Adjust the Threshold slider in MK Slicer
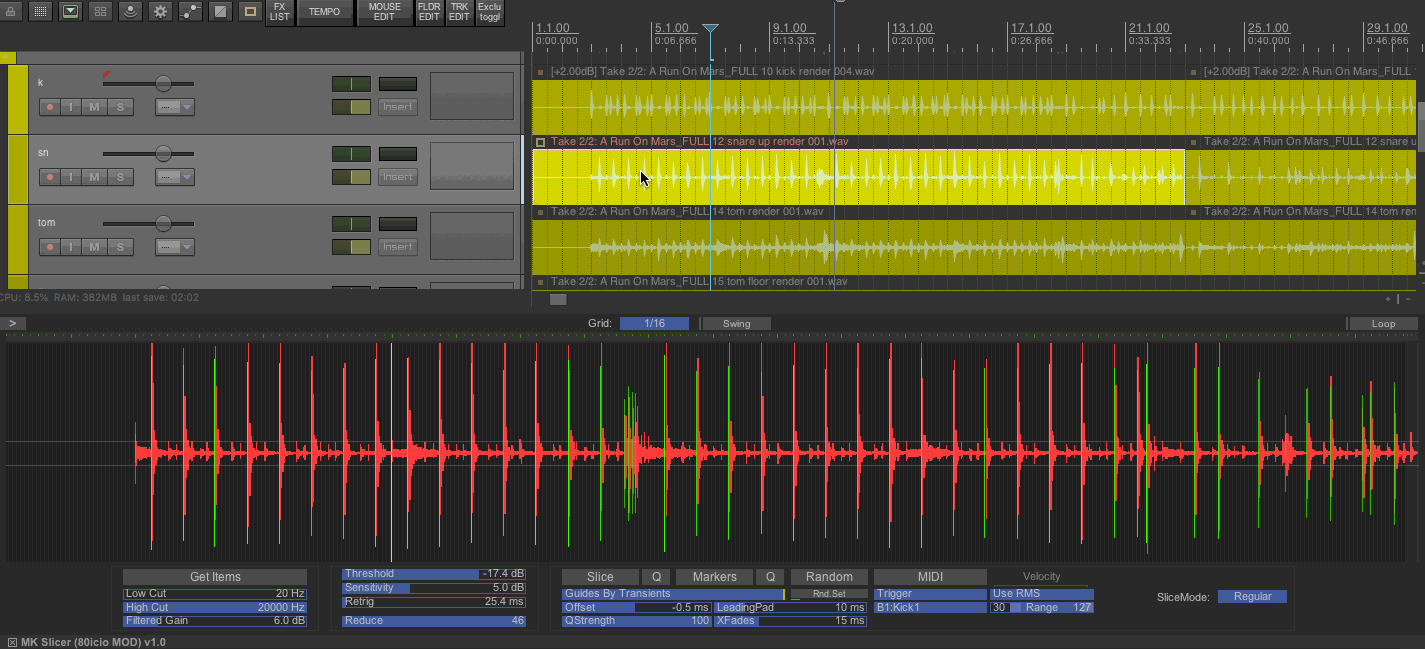Image resolution: width=1425 pixels, height=649 pixels. click(433, 574)
